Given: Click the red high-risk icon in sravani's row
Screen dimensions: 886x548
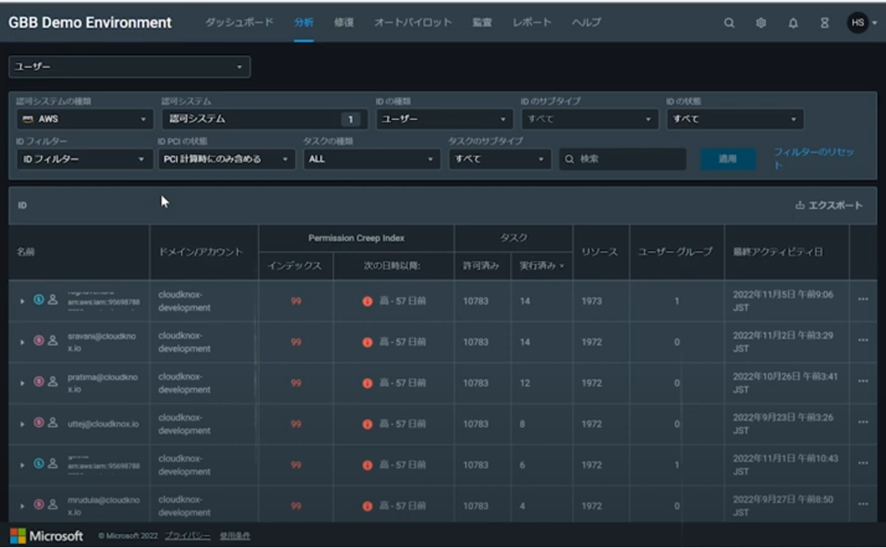Looking at the screenshot, I should point(367,342).
